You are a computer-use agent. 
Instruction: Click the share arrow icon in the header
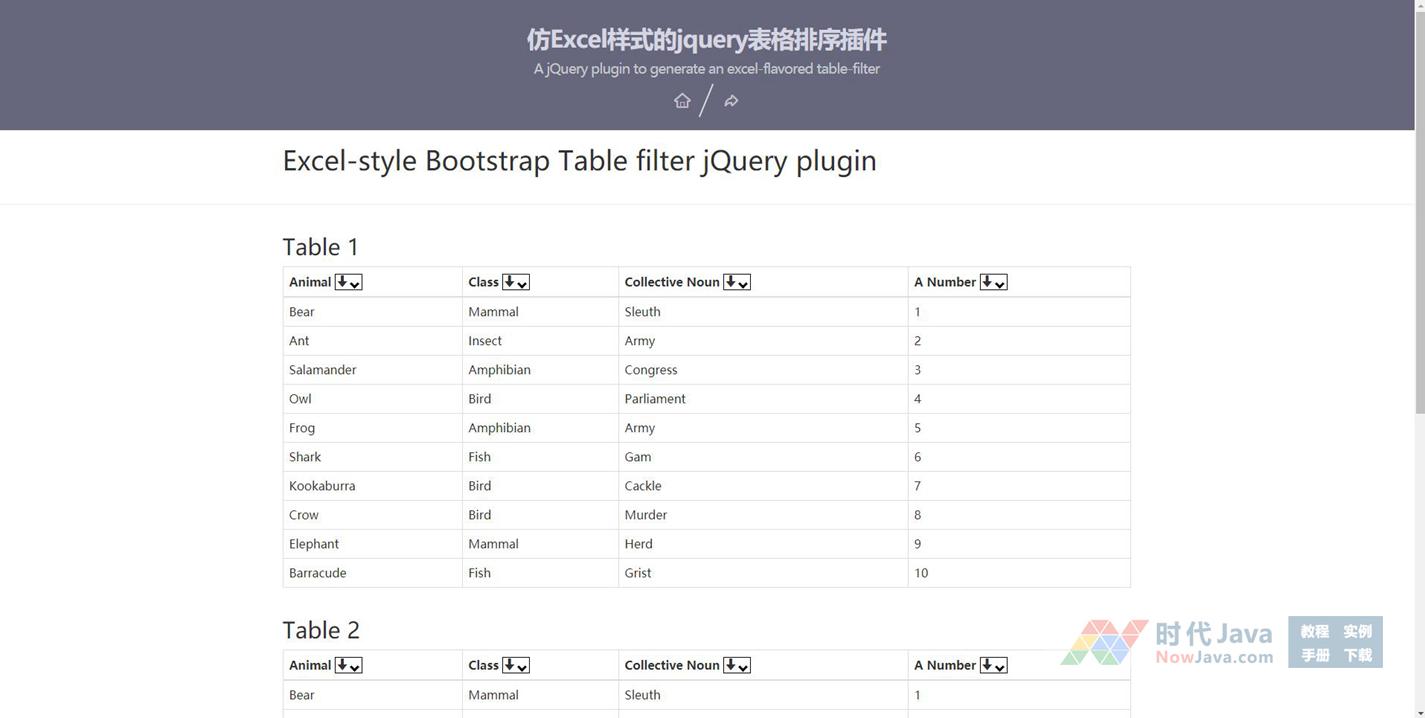tap(731, 101)
